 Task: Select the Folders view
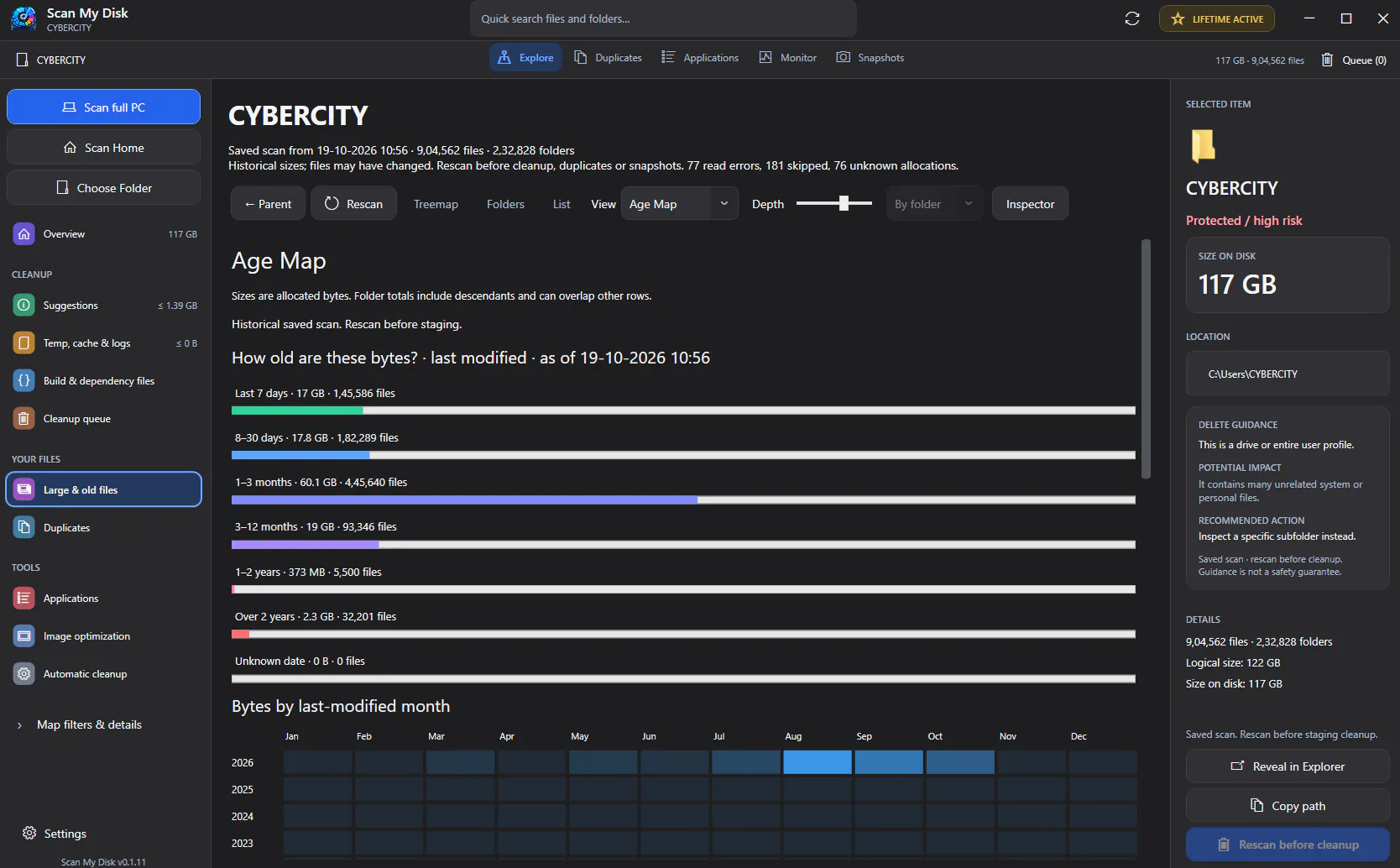click(x=505, y=204)
